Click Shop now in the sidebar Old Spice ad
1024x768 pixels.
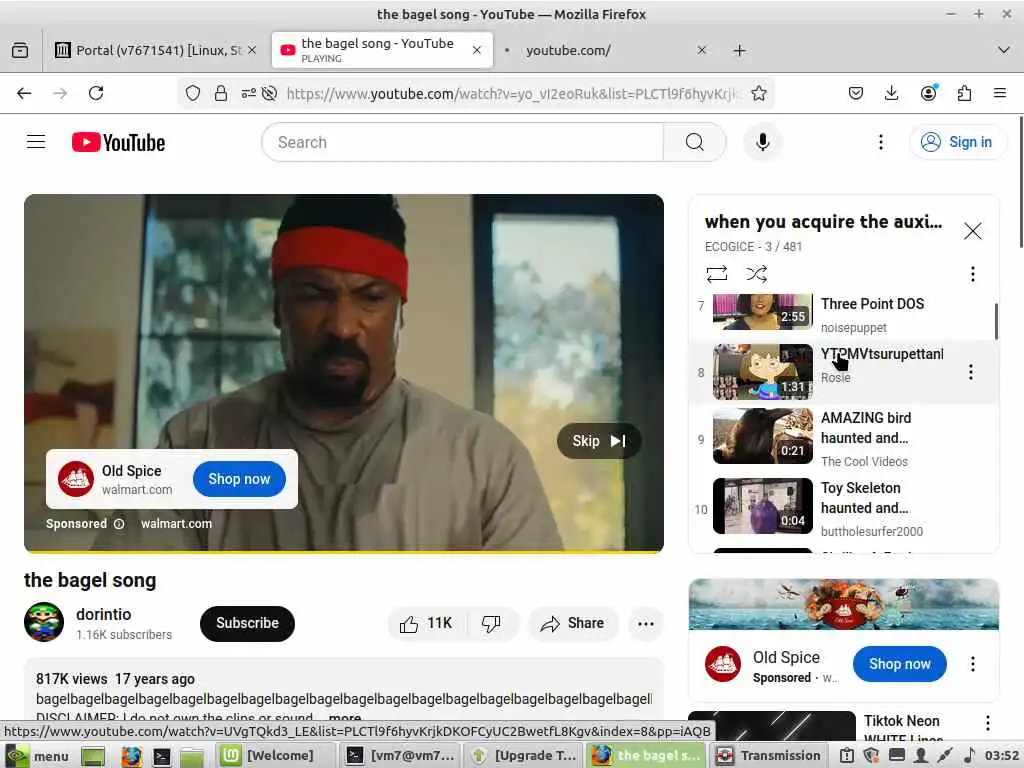click(899, 664)
